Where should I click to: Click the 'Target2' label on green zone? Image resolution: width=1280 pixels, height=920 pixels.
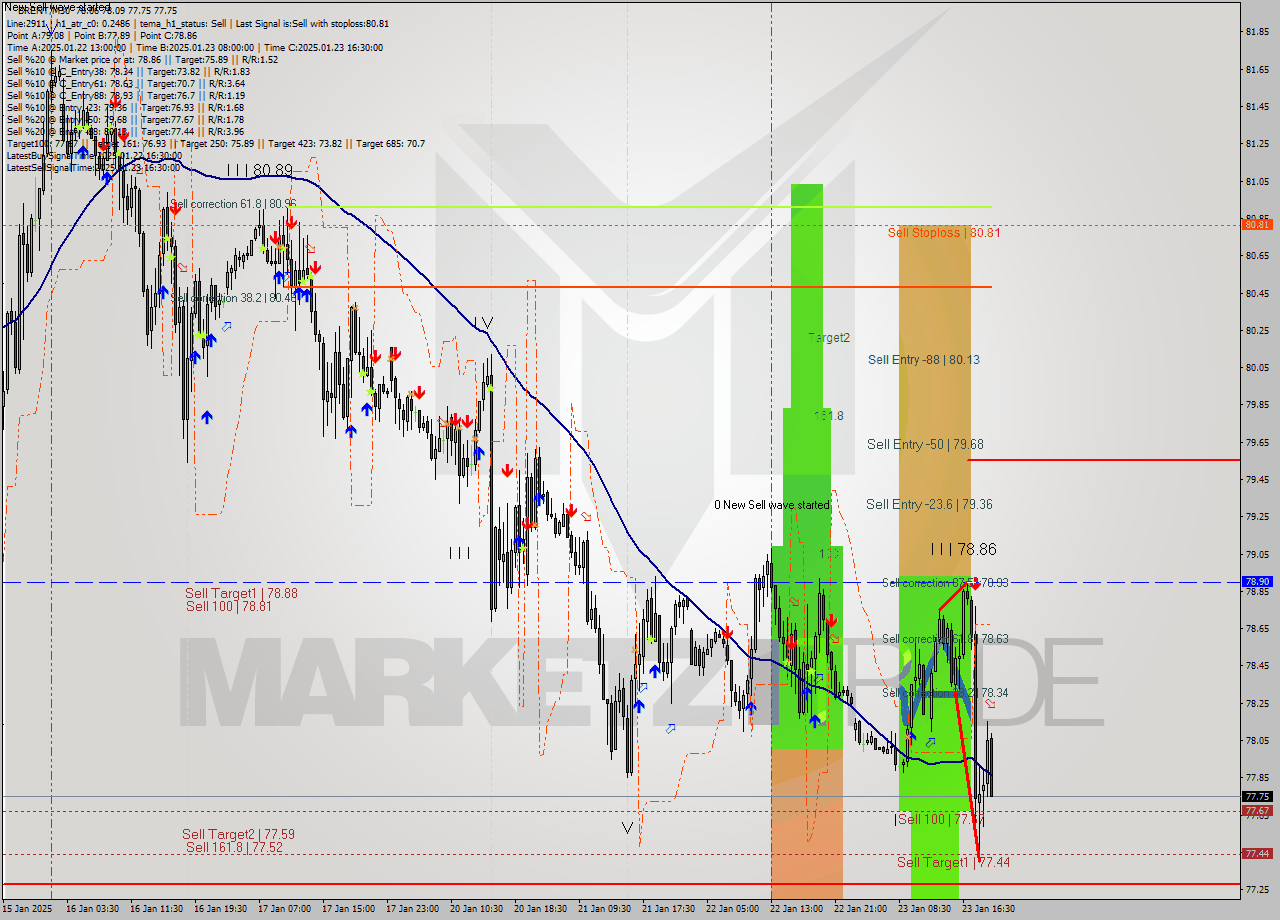[x=829, y=338]
